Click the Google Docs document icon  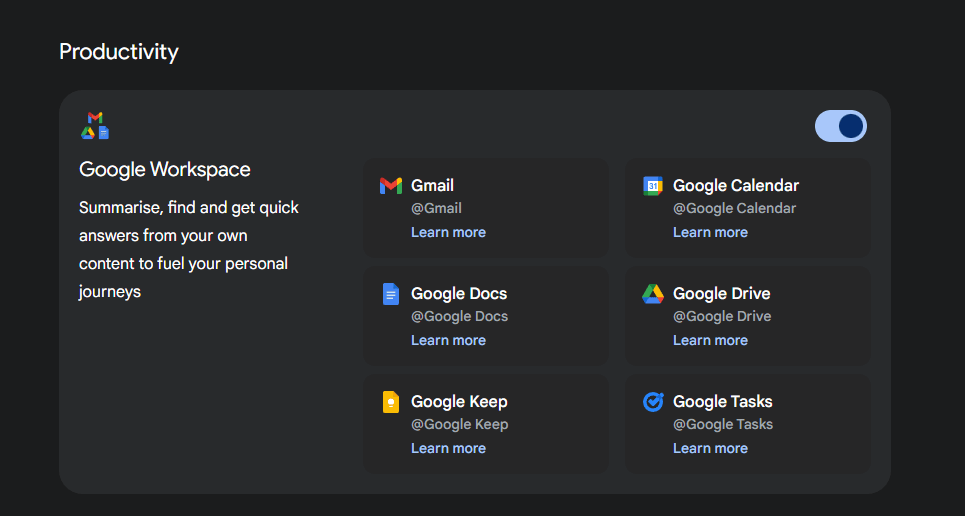391,294
